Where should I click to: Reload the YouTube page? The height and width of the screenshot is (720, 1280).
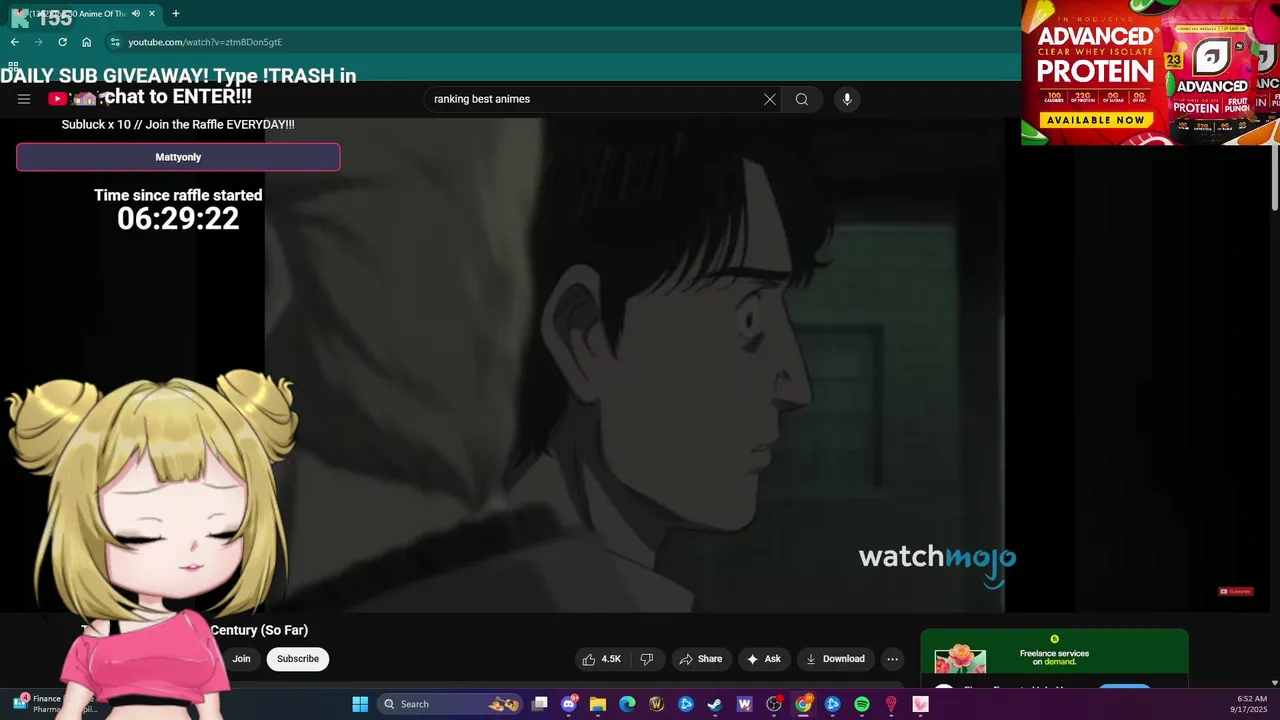[62, 42]
